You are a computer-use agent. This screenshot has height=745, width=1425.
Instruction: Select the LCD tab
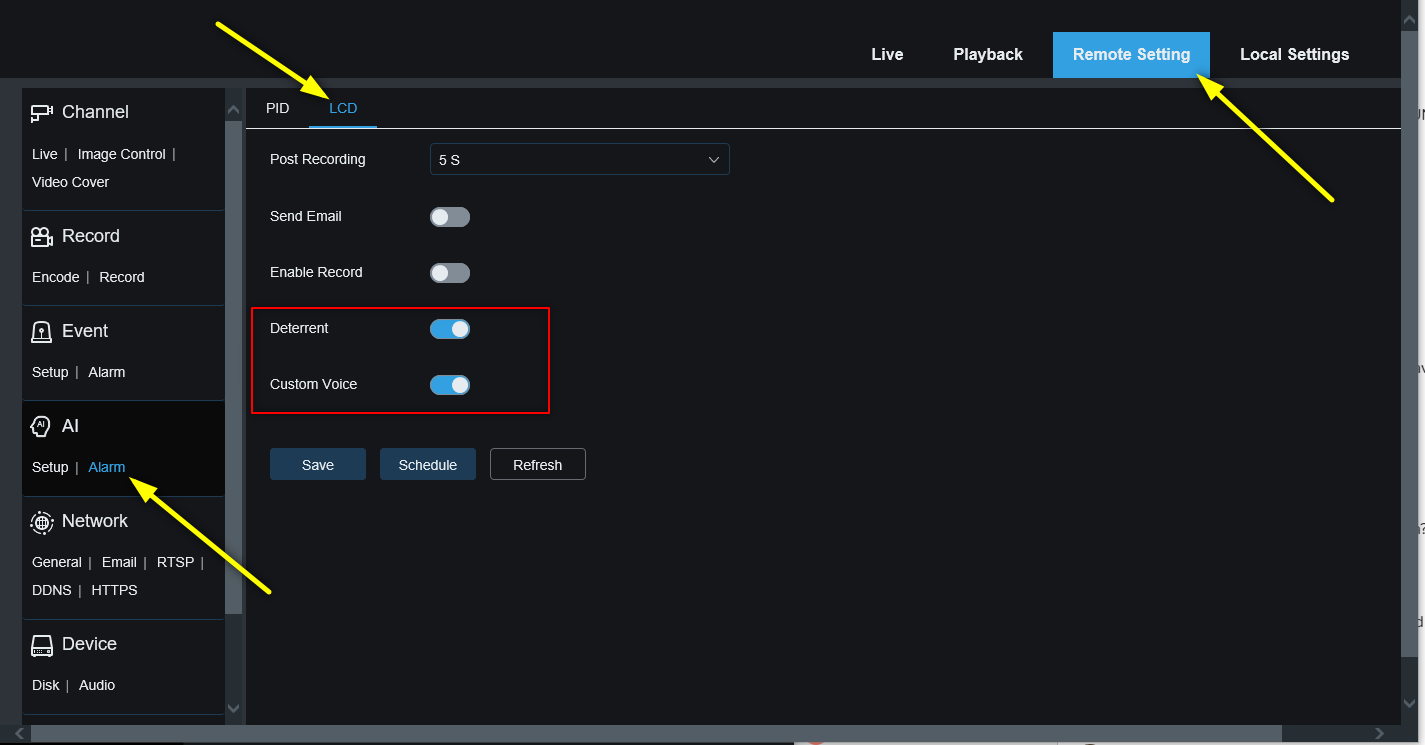click(343, 108)
